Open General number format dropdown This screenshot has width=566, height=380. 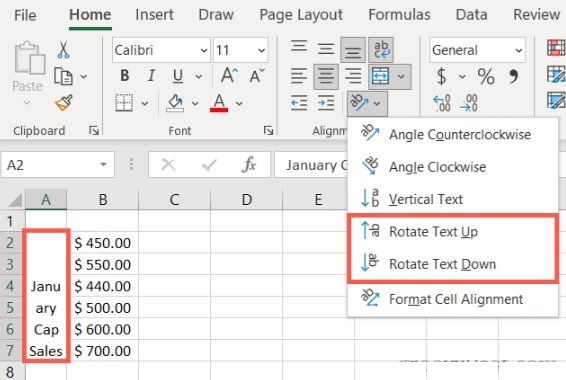519,50
